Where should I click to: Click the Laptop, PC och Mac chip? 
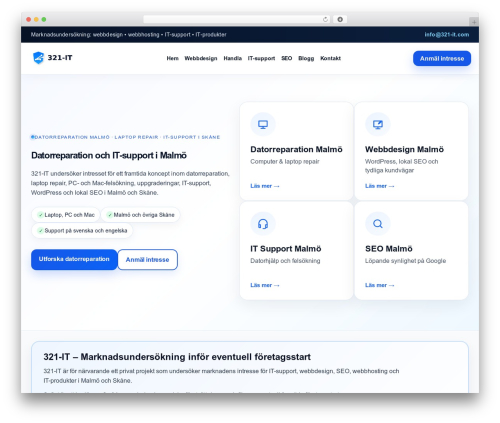[66, 215]
